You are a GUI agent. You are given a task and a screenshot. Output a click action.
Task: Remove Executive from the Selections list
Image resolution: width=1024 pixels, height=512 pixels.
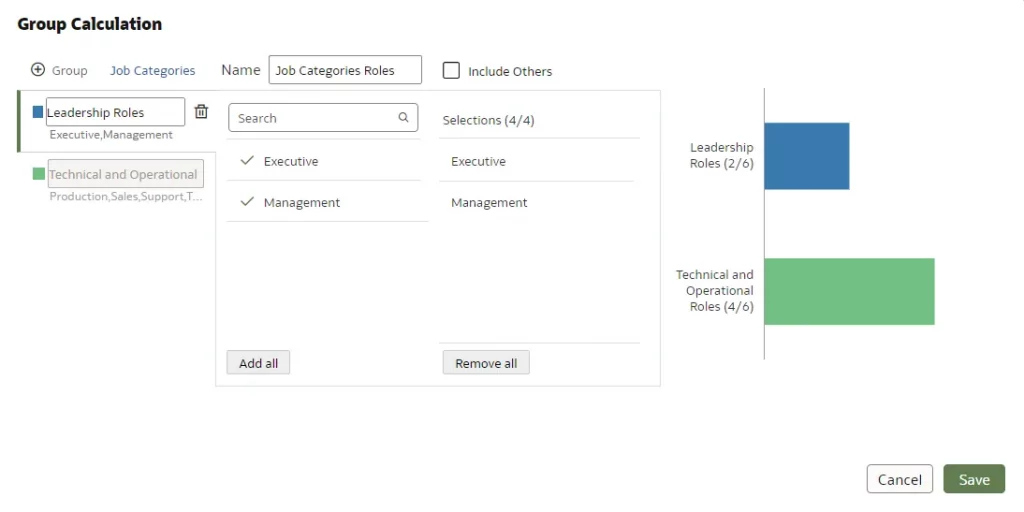tap(478, 161)
